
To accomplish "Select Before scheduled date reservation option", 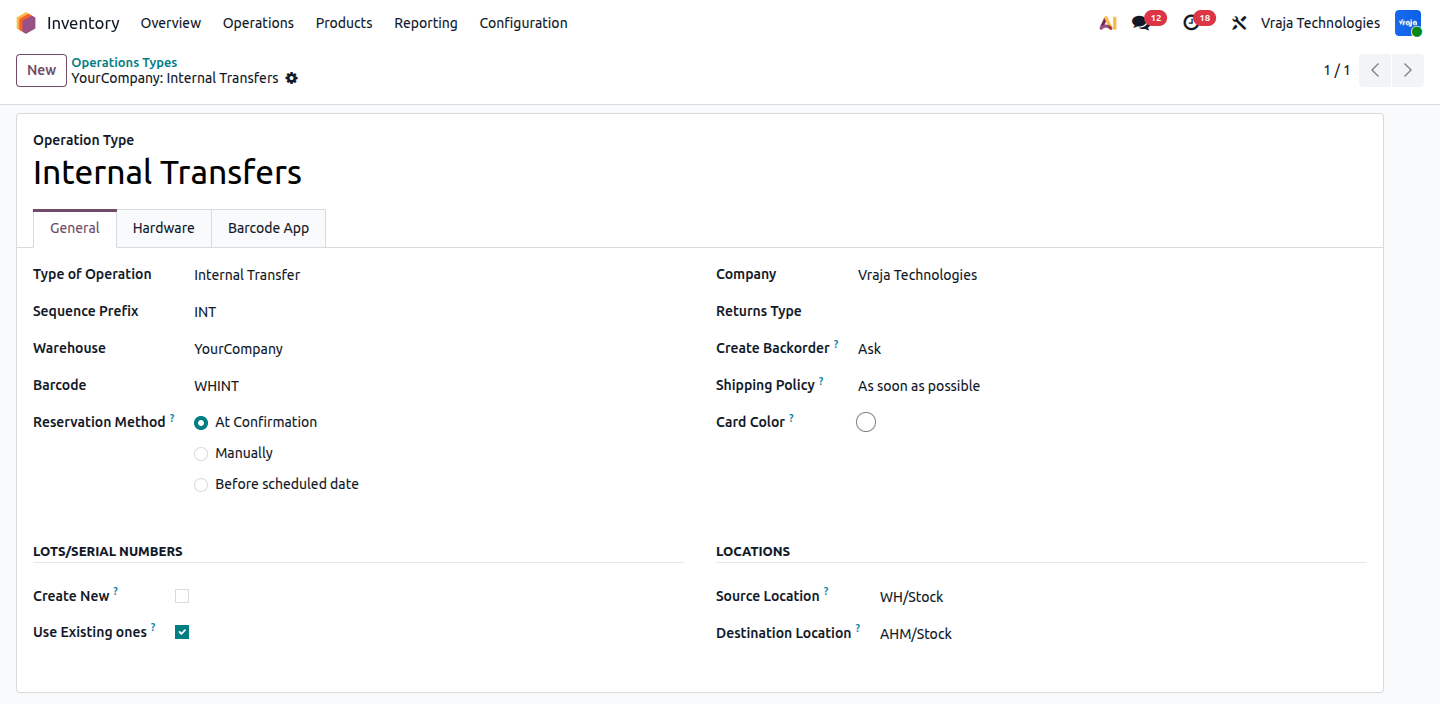I will pos(201,485).
